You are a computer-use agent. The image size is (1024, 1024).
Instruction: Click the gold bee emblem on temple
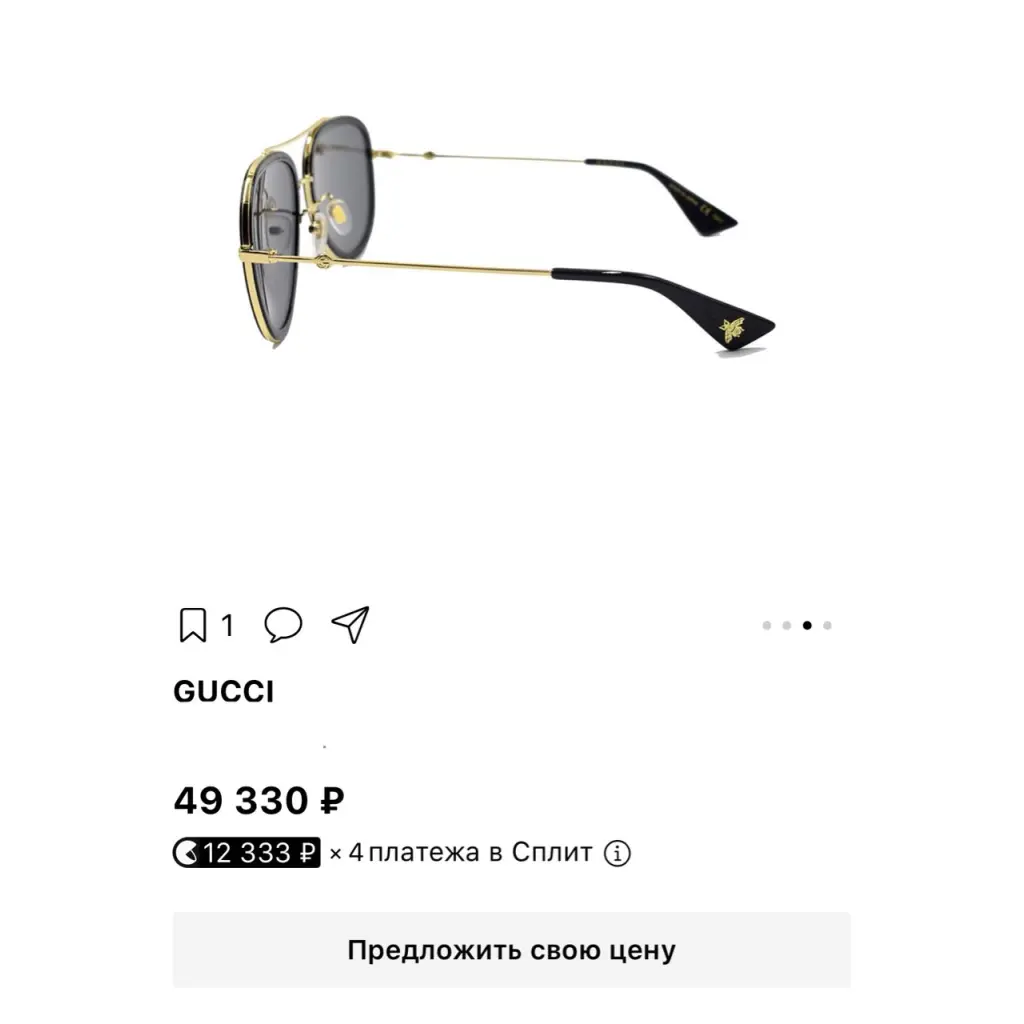731,330
